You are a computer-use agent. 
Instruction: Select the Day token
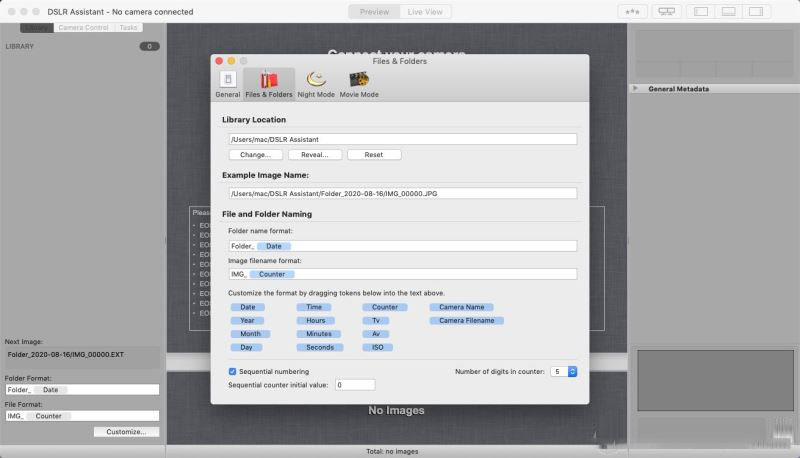[246, 347]
